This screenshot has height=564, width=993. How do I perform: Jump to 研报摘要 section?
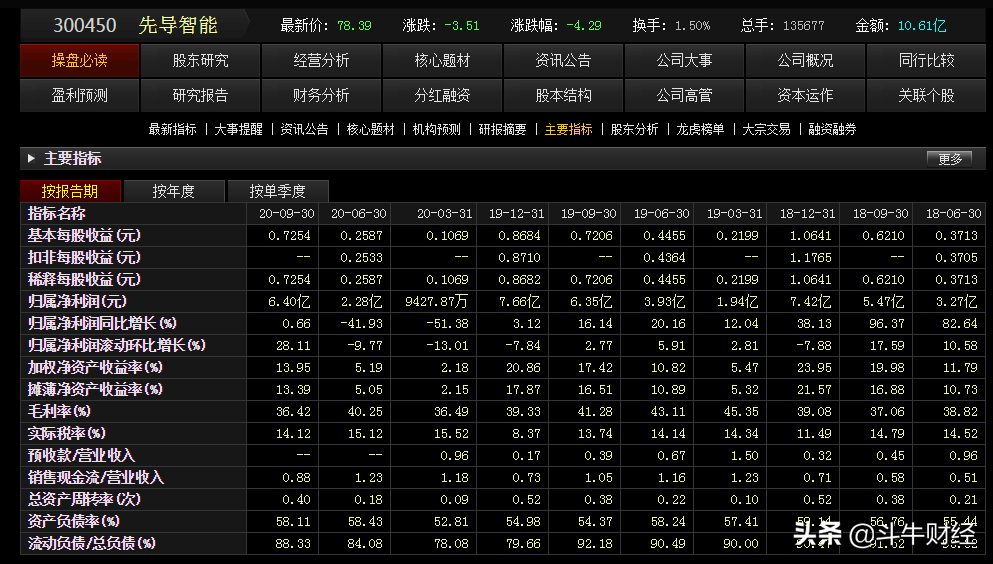coord(502,130)
